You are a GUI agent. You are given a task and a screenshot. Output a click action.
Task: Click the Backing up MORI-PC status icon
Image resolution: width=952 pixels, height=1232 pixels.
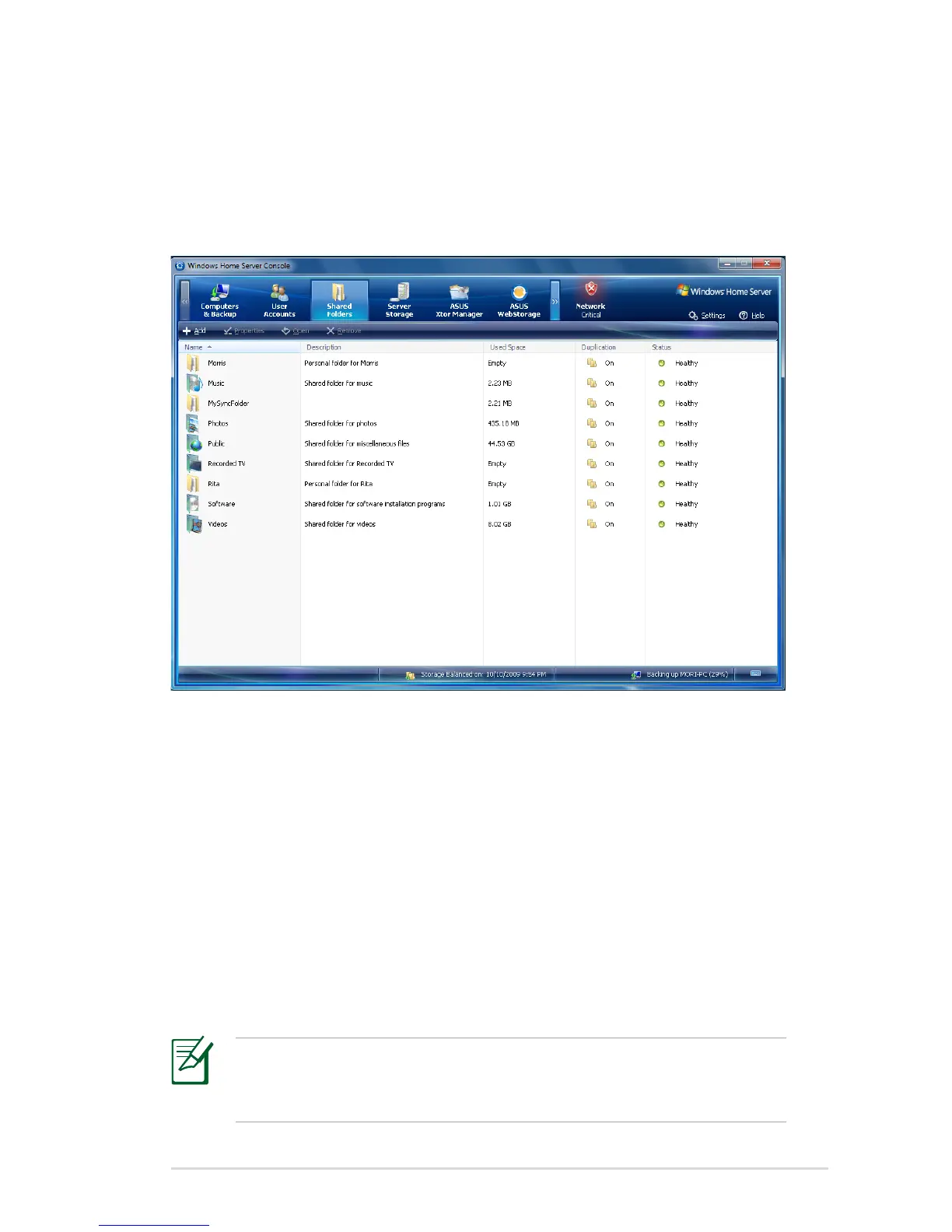pyautogui.click(x=635, y=675)
